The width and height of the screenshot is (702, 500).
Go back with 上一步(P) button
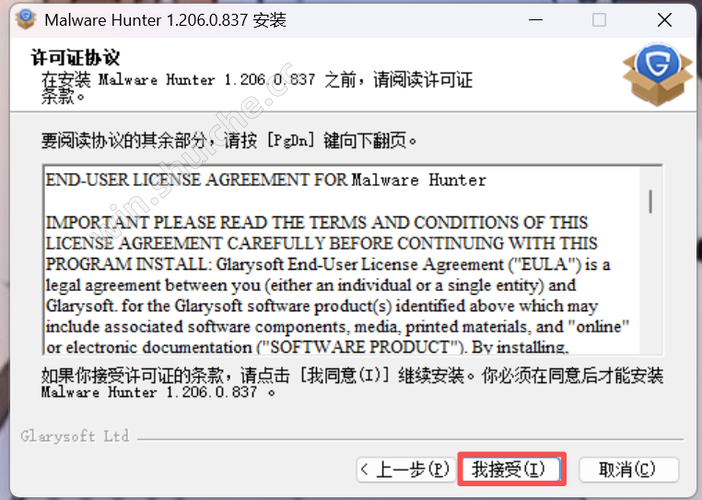406,469
